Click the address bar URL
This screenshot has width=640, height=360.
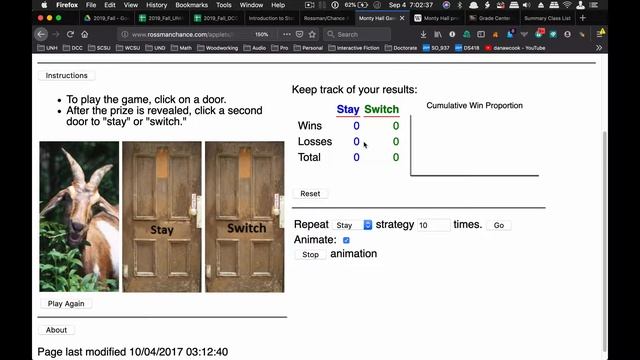point(182,35)
